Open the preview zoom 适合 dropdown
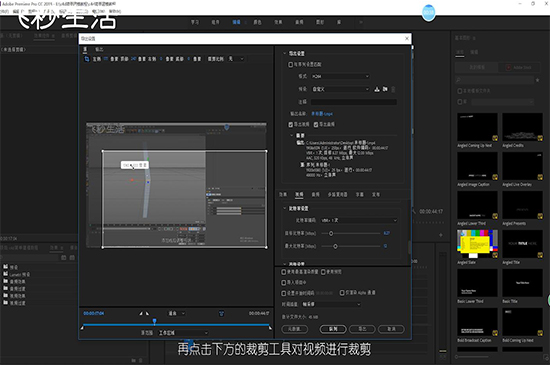The width and height of the screenshot is (550, 365). [x=176, y=313]
